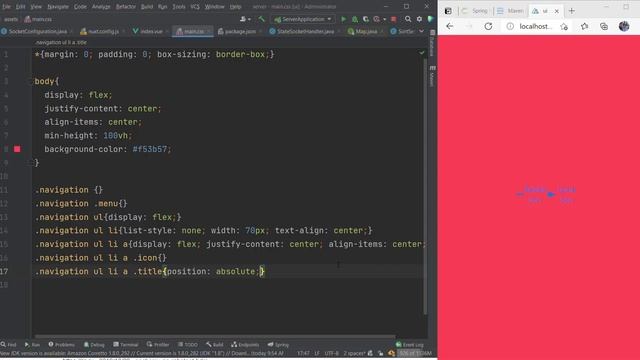
Task: Switch to Maven browser tab
Action: (510, 11)
